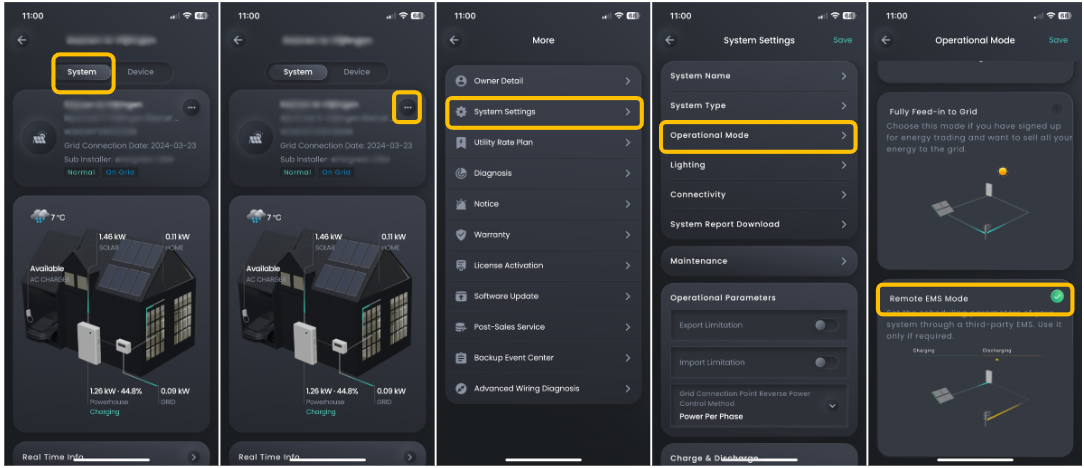Select the Fully Feed-in to Grid radio button
Viewport: 1084px width, 468px height.
1057,109
